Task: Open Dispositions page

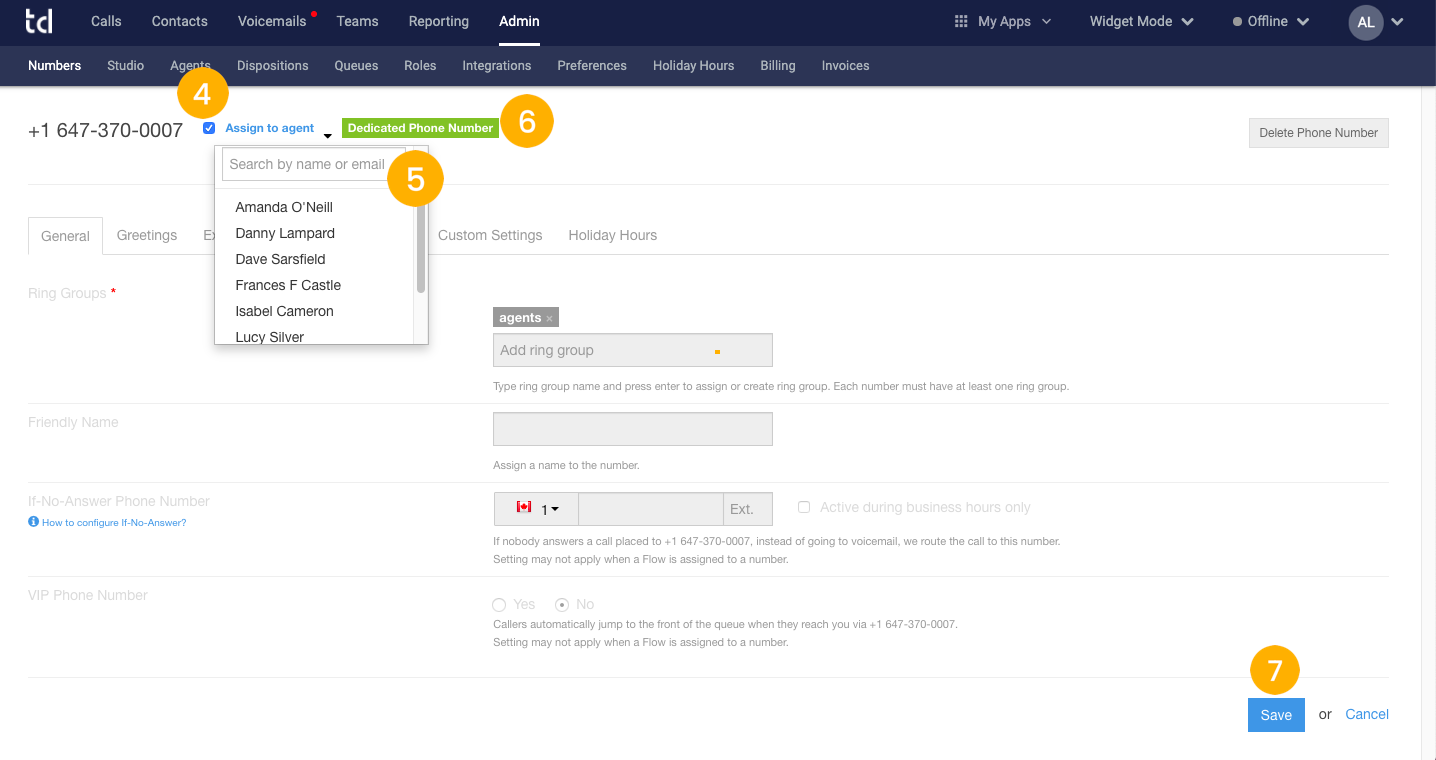Action: click(273, 65)
